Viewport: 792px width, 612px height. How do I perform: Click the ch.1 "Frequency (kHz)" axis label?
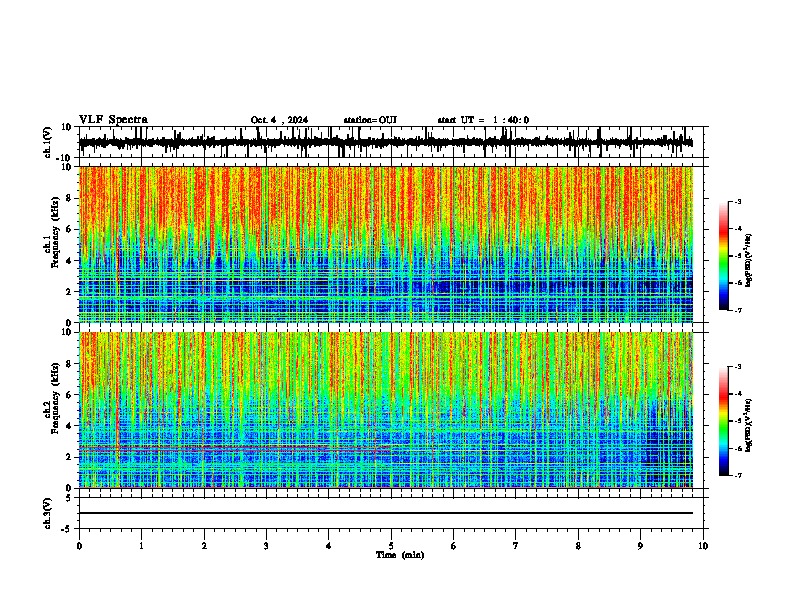tap(55, 232)
